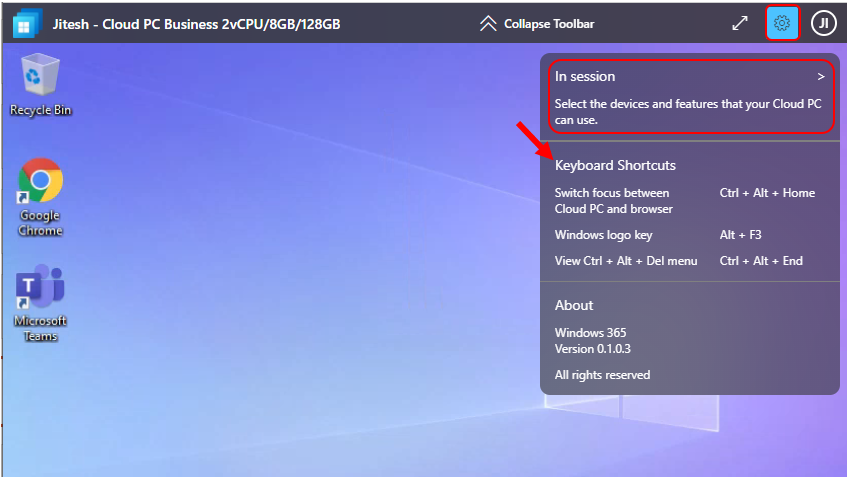Click the About heading
Viewport: 849px width, 479px height.
pos(574,305)
